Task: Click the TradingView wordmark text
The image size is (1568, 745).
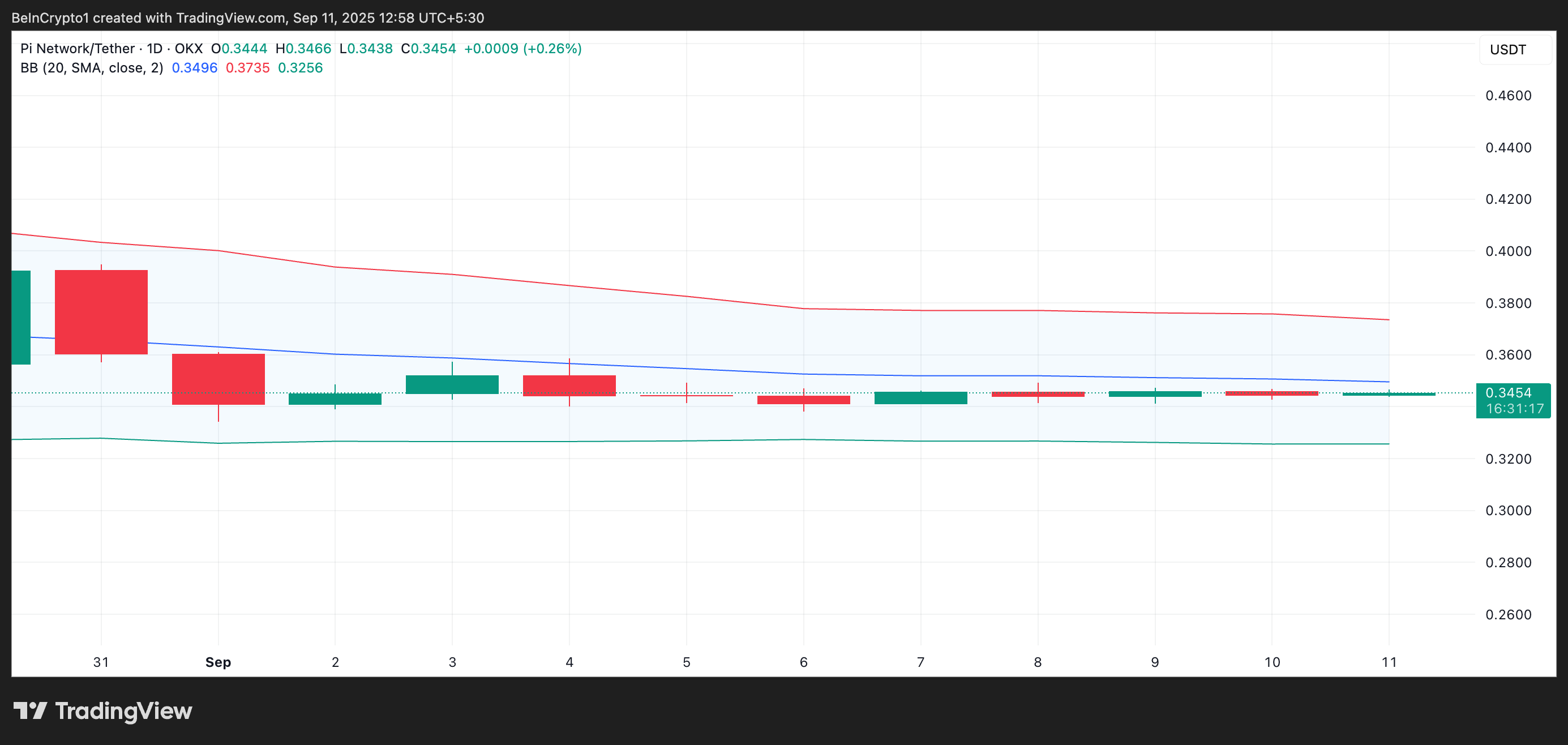Action: click(x=123, y=710)
